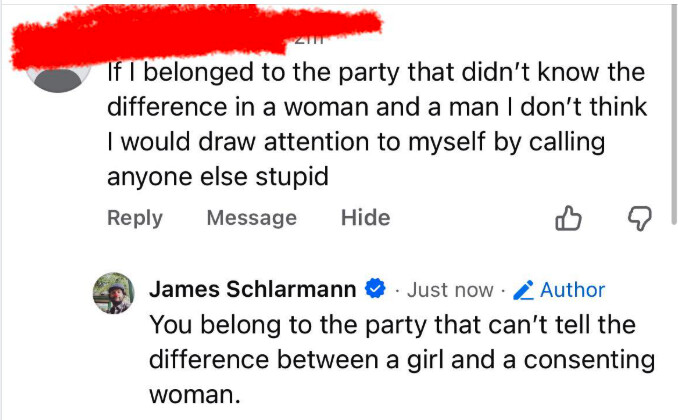Like the comment with thumbs up icon

[x=568, y=218]
